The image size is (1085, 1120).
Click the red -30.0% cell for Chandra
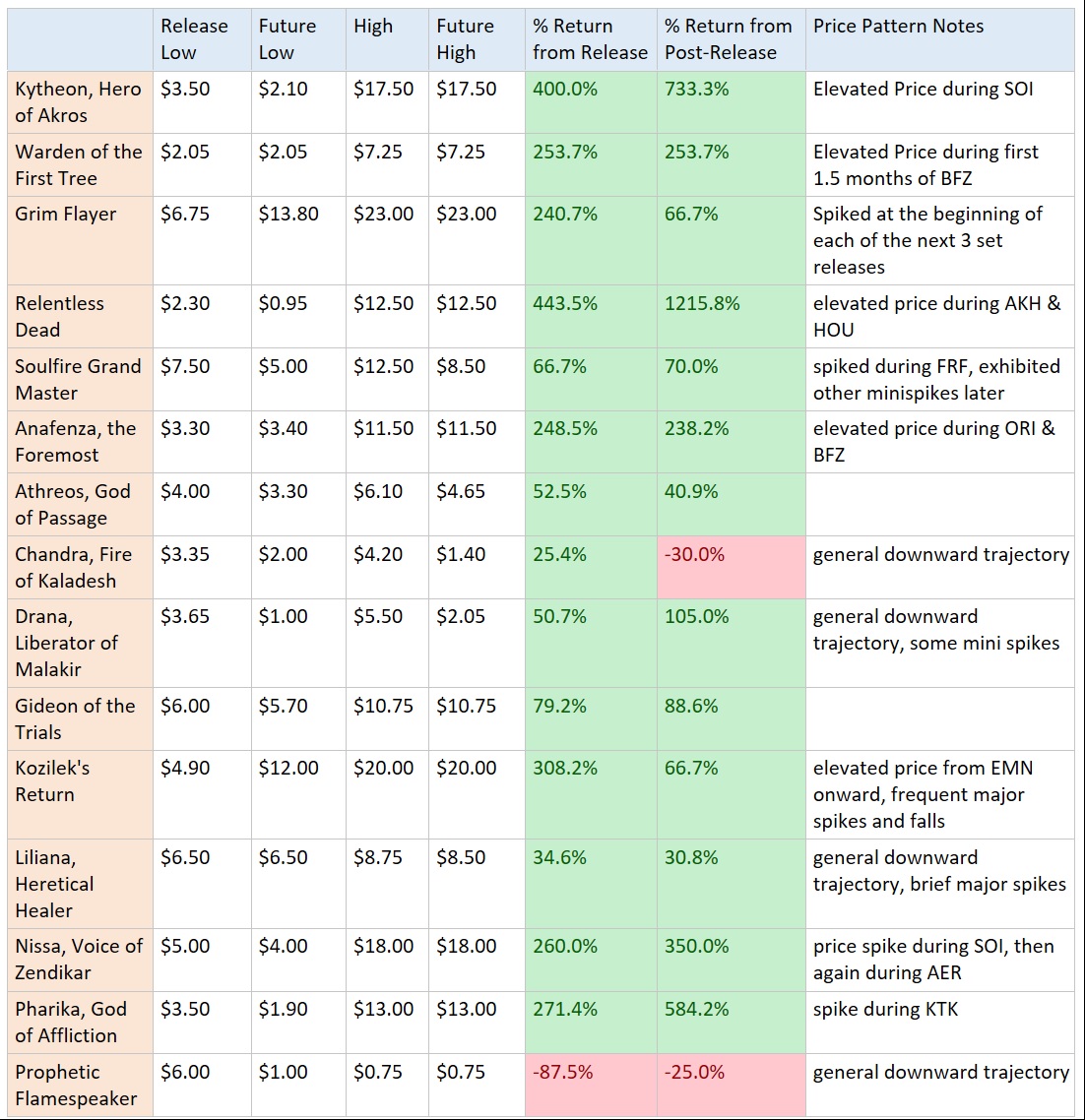point(694,554)
